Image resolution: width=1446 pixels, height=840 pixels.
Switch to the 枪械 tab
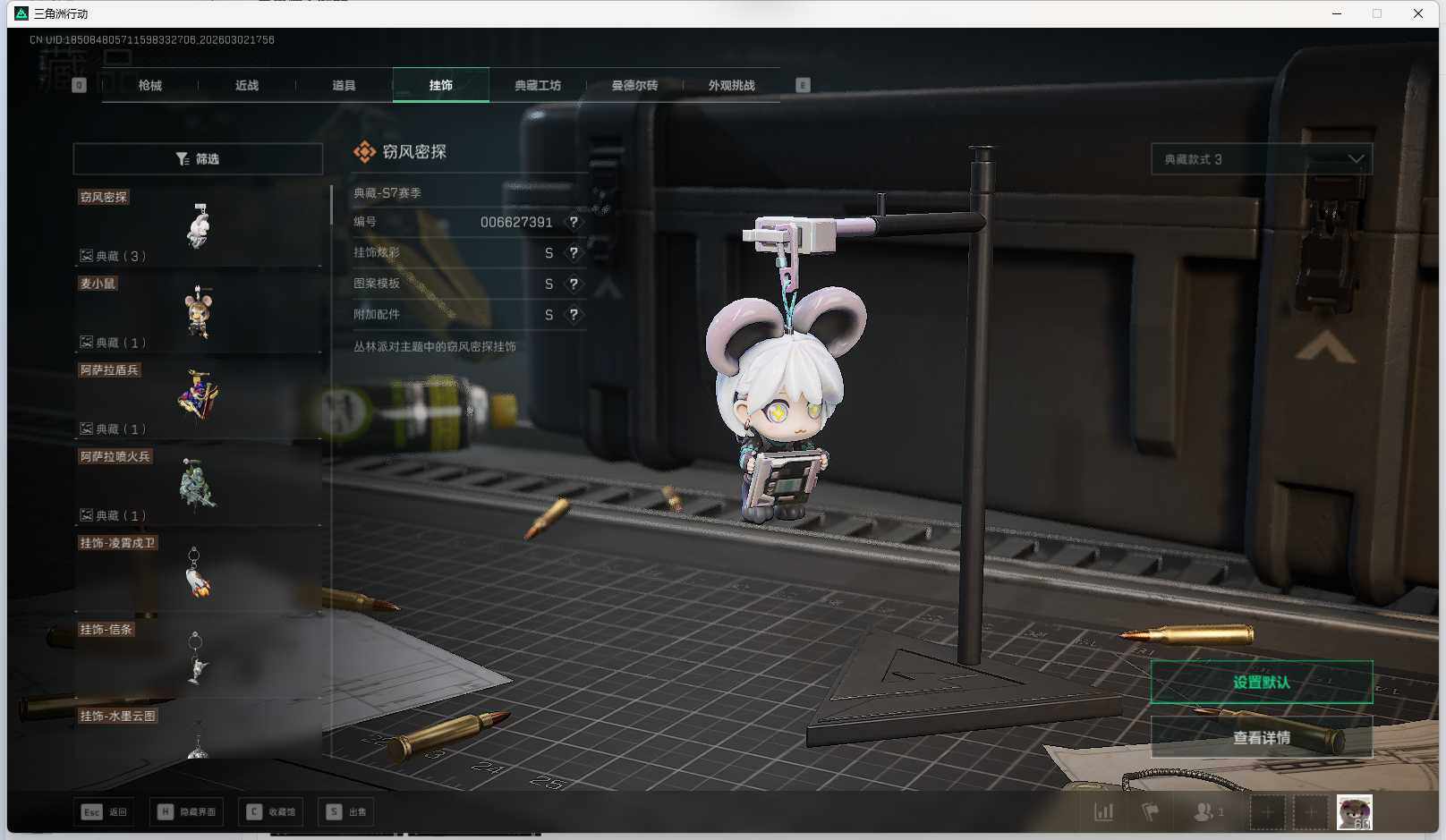(x=150, y=86)
